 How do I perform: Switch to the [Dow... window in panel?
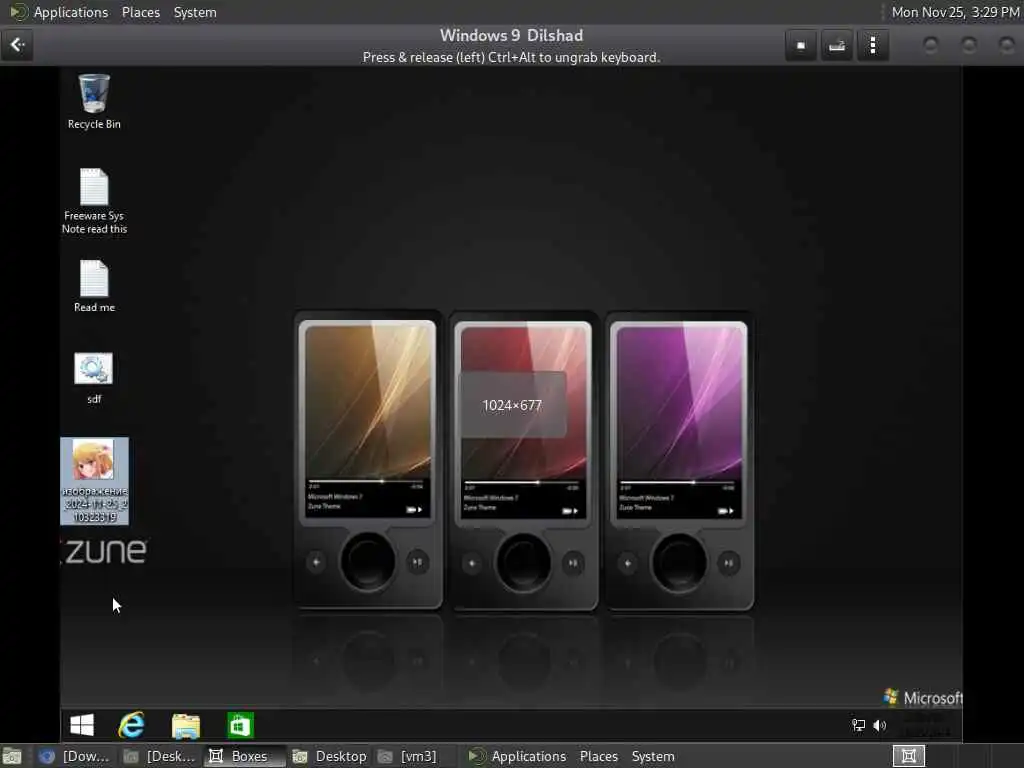(74, 756)
